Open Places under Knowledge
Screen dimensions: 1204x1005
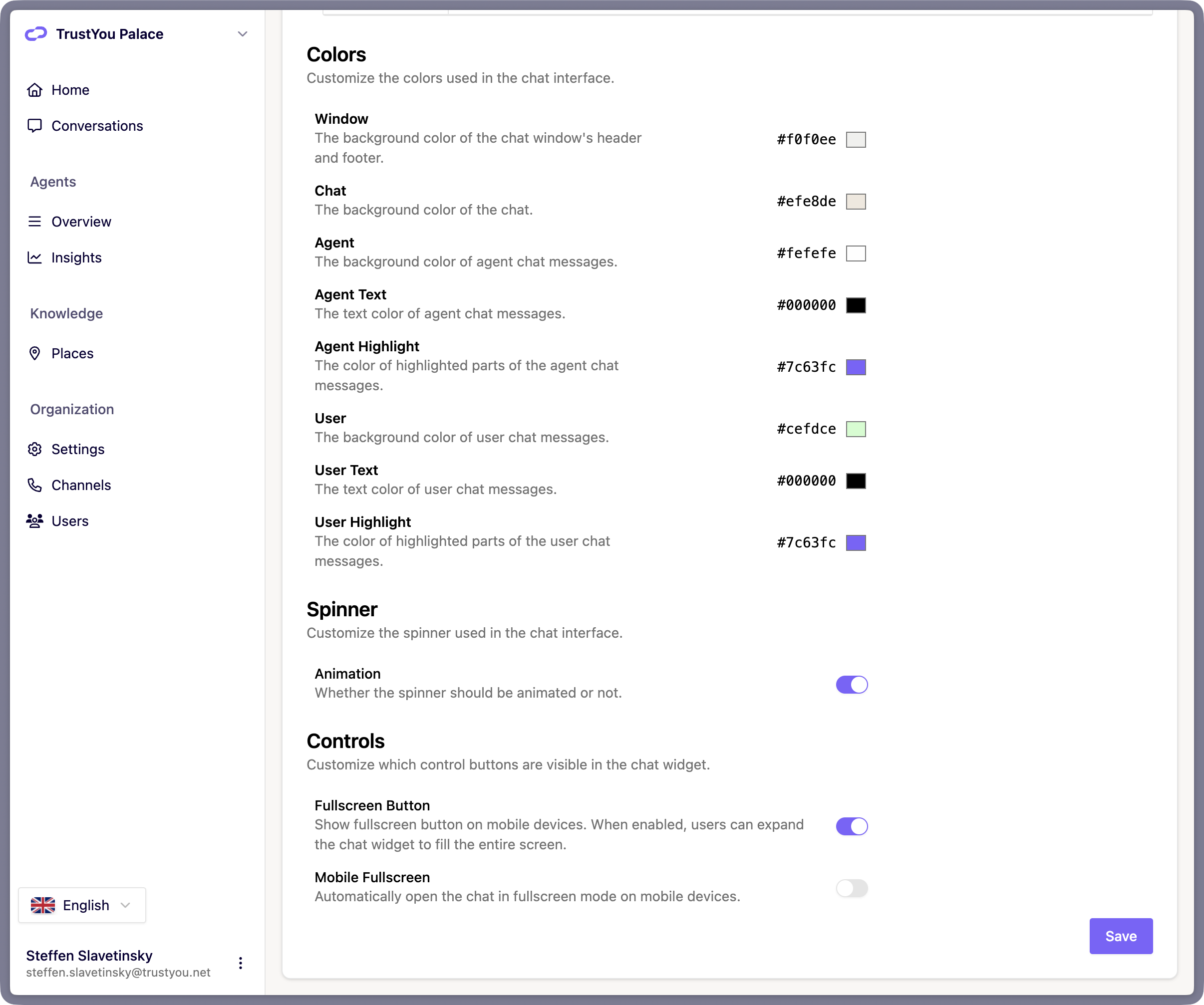(x=72, y=353)
